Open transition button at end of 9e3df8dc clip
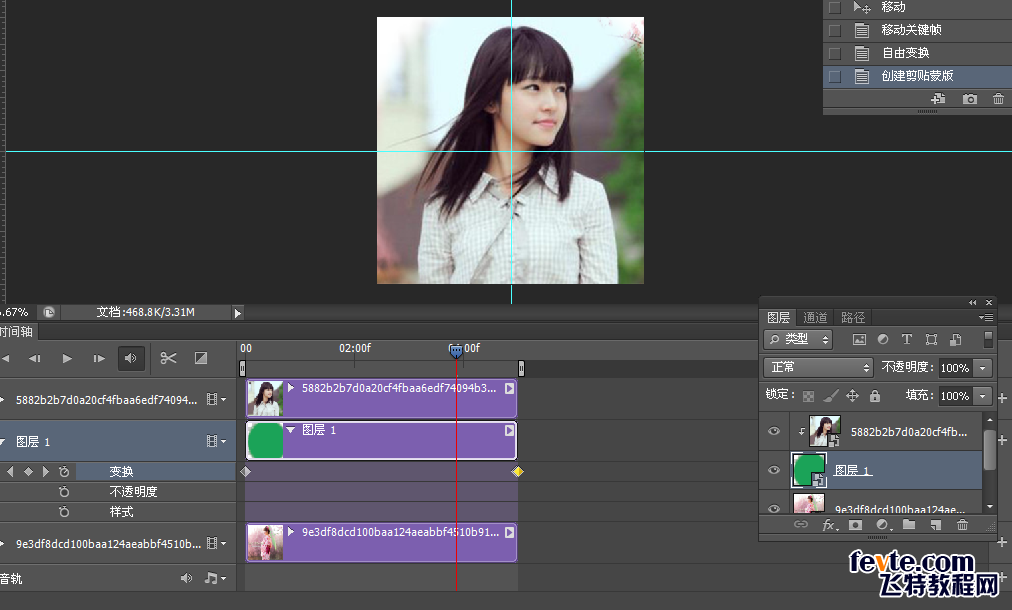 tap(510, 532)
